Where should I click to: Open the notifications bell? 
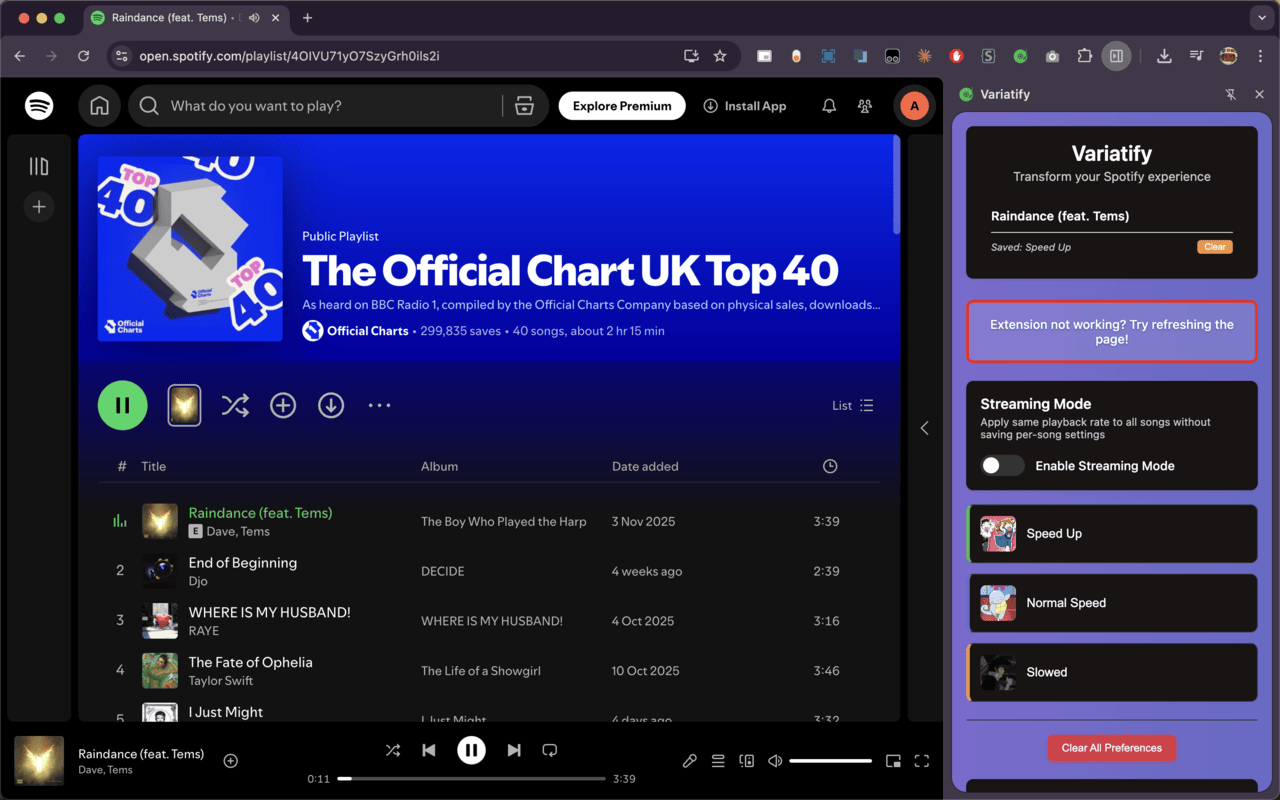tap(829, 106)
